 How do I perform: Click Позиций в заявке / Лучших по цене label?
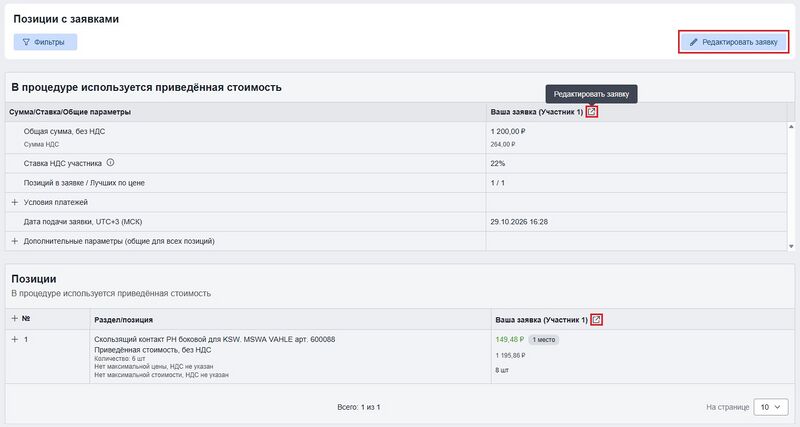point(84,183)
